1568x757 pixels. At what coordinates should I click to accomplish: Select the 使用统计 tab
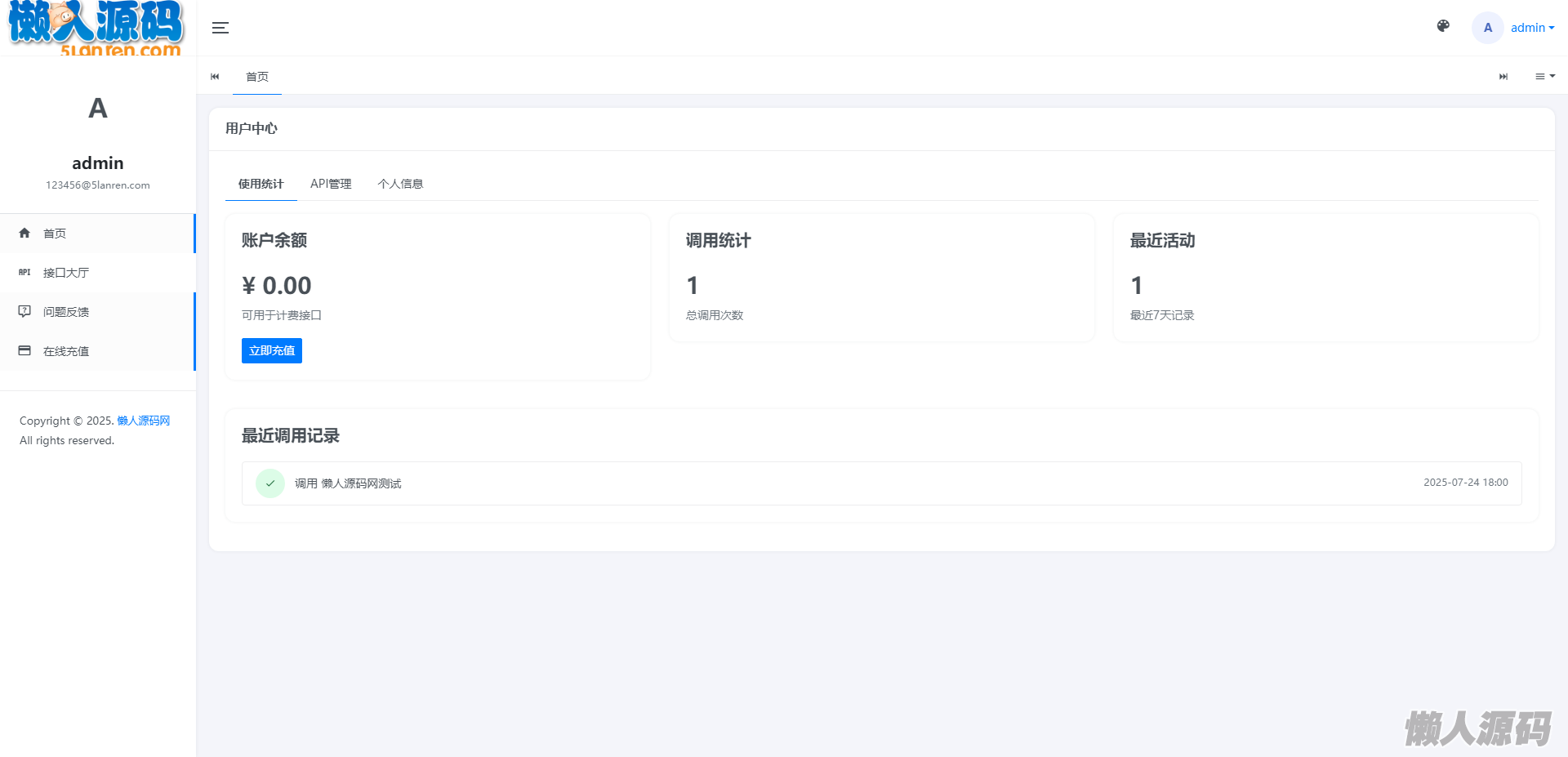pos(261,184)
